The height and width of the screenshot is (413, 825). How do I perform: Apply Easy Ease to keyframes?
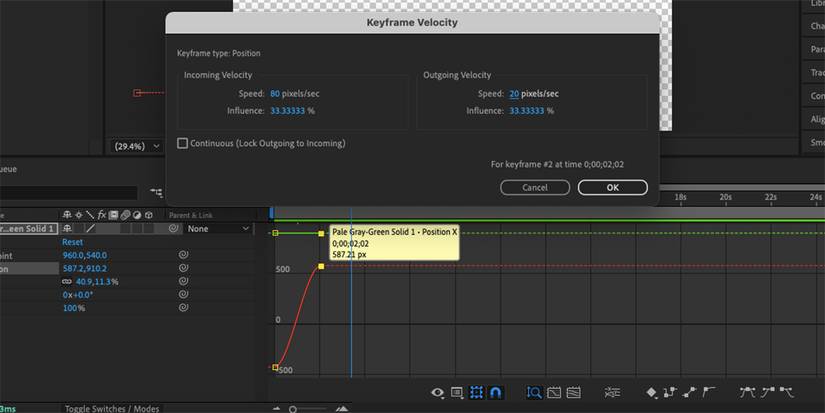(x=747, y=392)
